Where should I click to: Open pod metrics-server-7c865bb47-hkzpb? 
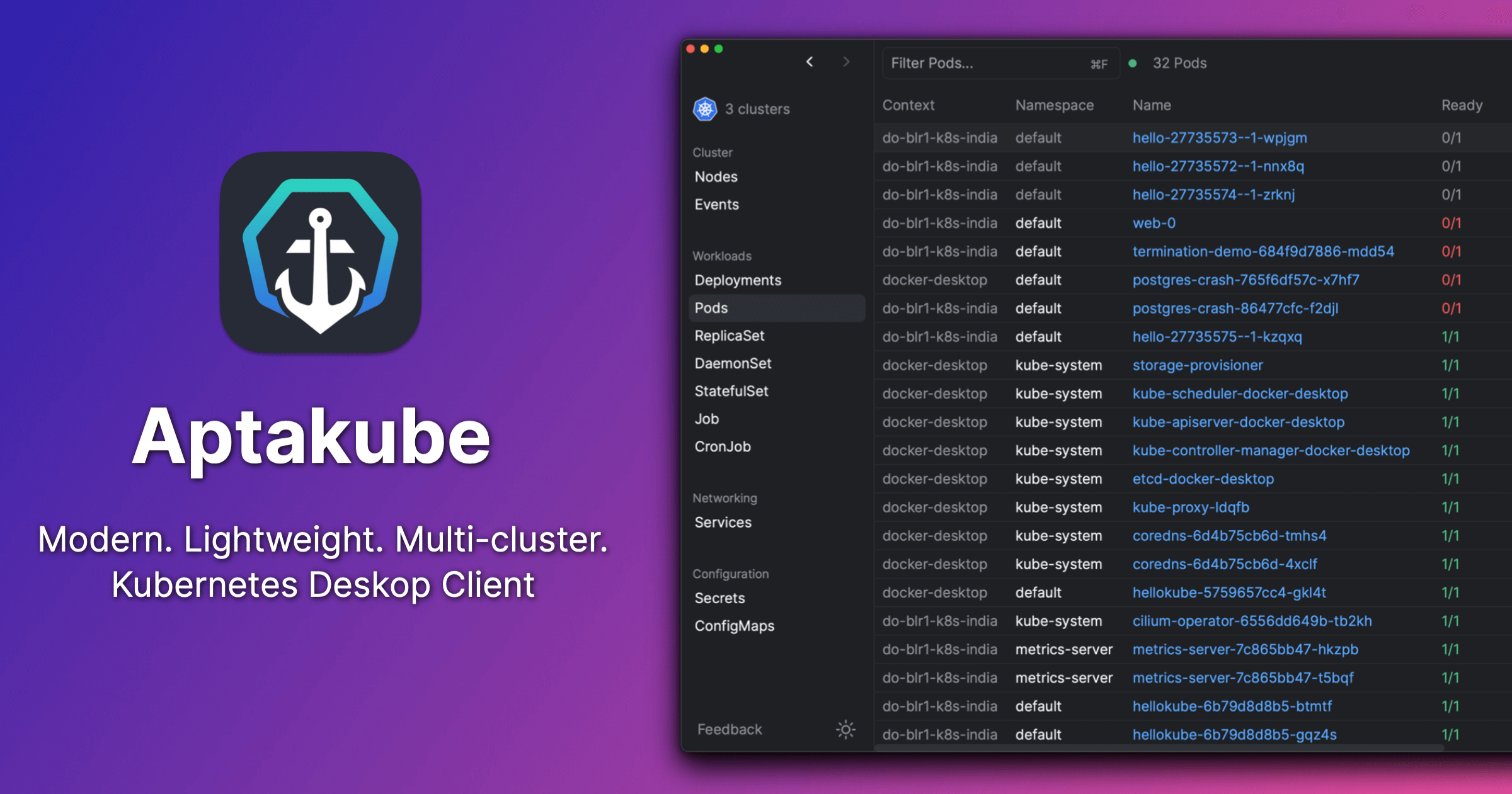[1245, 649]
